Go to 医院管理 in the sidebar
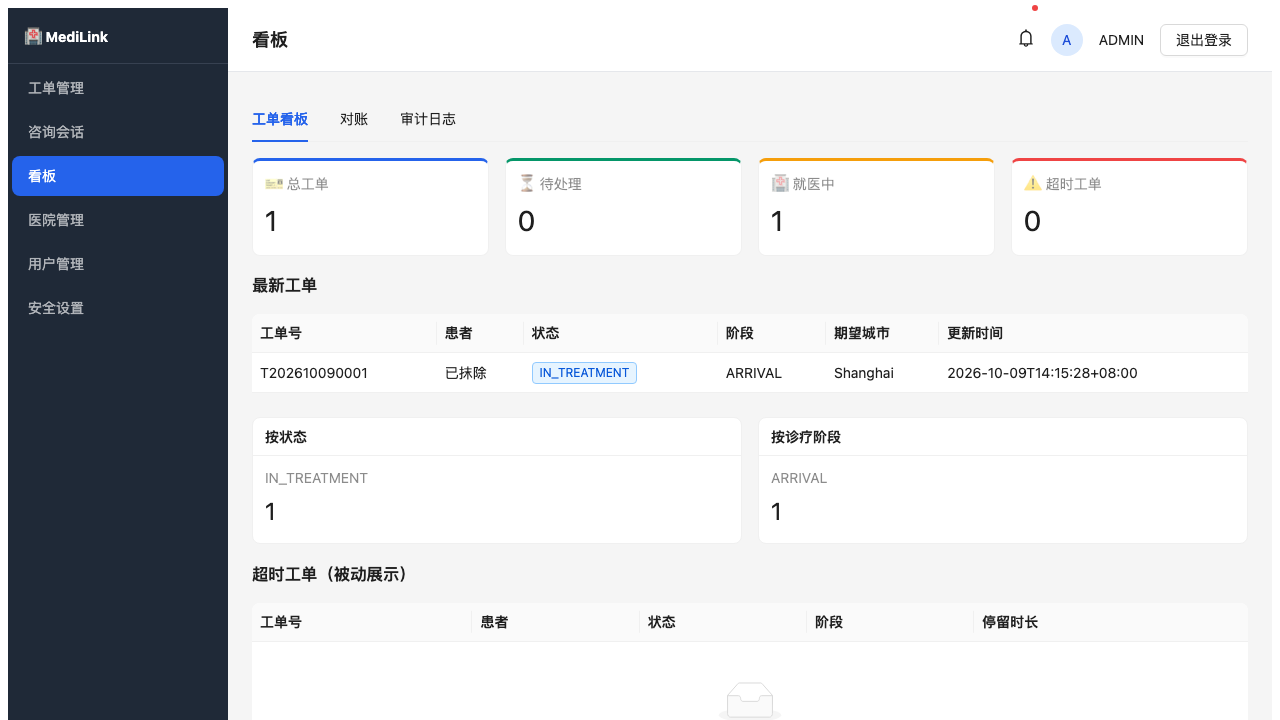The height and width of the screenshot is (720, 1280). (118, 220)
